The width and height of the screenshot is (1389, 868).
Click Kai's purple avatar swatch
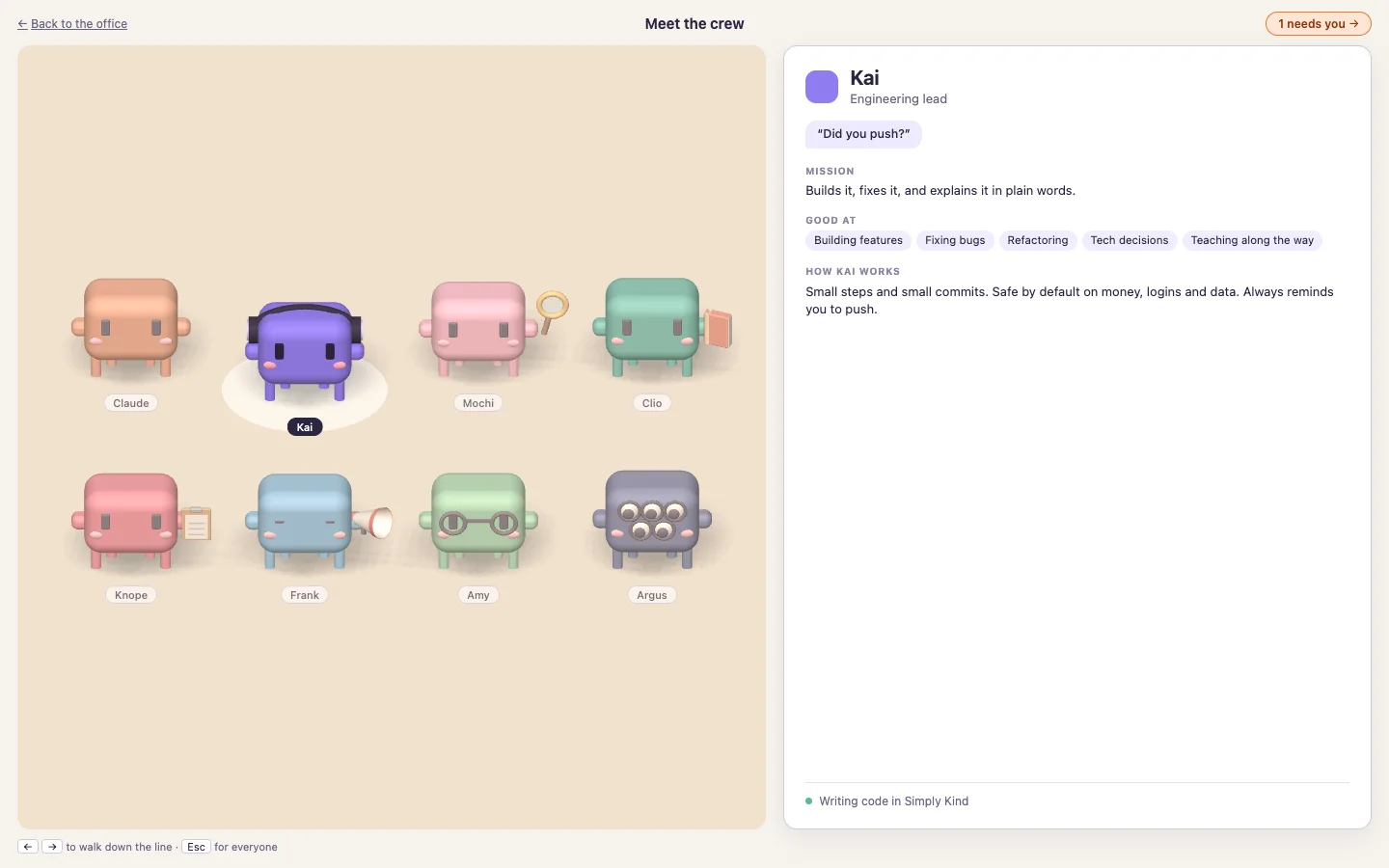[822, 87]
